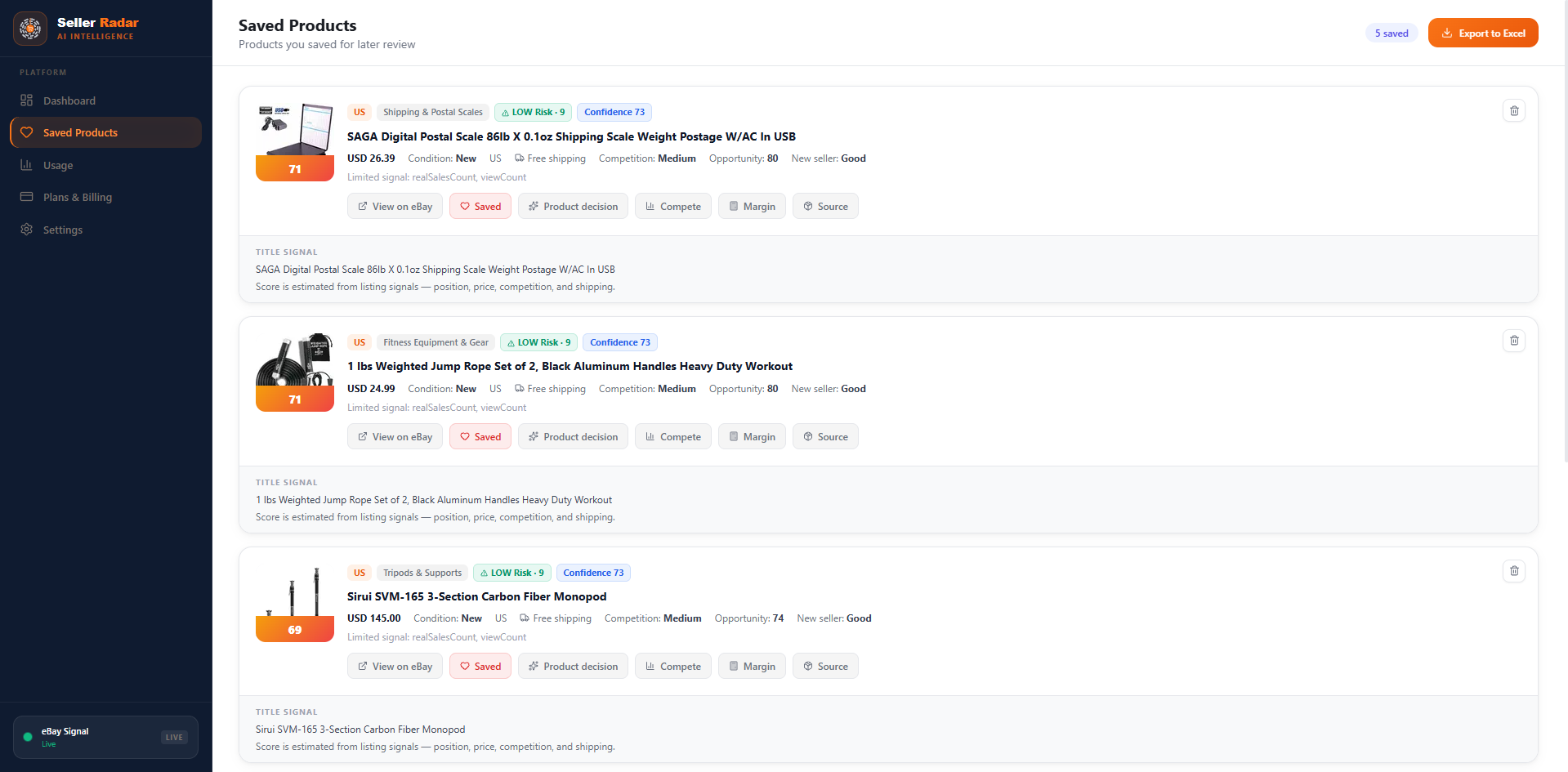1568x772 pixels.
Task: Click the 1 lbs Weighted Jump Rope title
Action: (x=570, y=366)
